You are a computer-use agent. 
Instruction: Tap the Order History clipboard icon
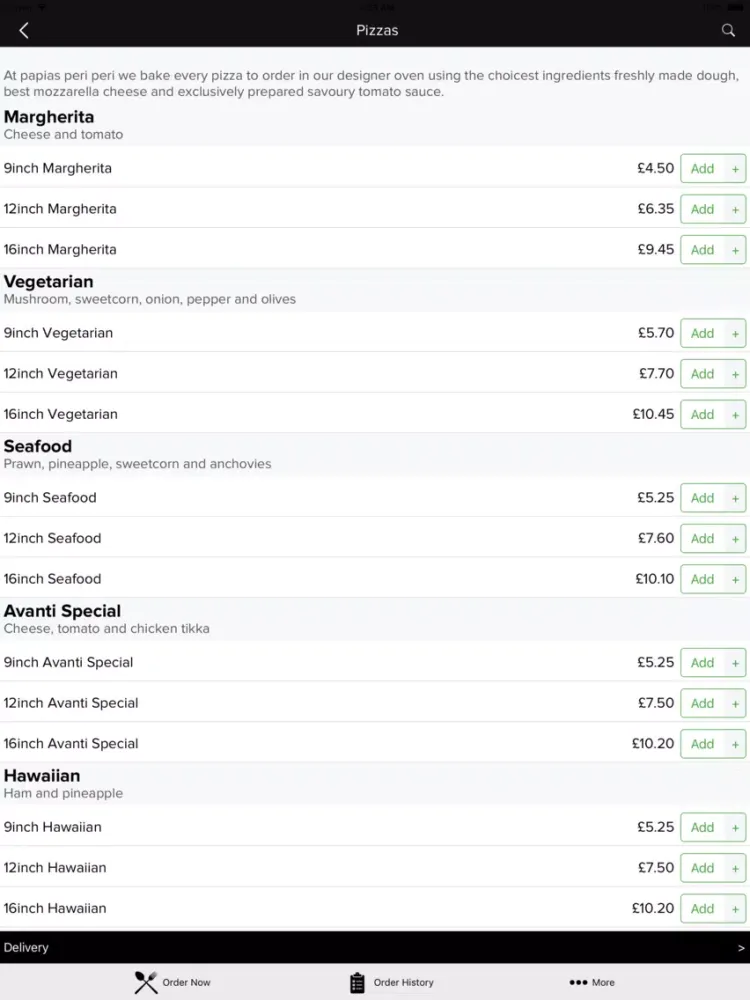click(x=357, y=982)
